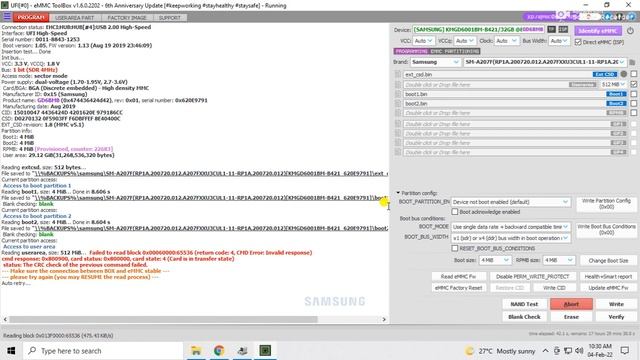
Task: Click the file icon left of boot2.bin
Action: point(398,104)
